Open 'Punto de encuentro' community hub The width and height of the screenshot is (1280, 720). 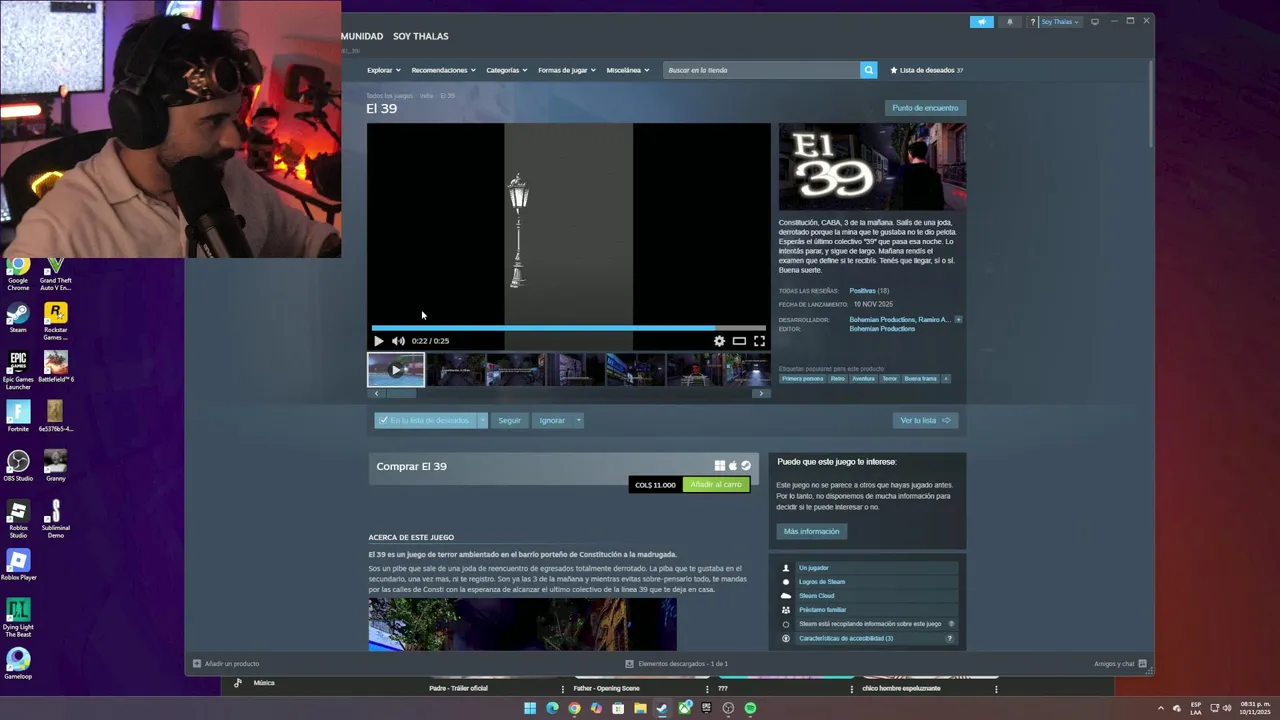coord(925,108)
